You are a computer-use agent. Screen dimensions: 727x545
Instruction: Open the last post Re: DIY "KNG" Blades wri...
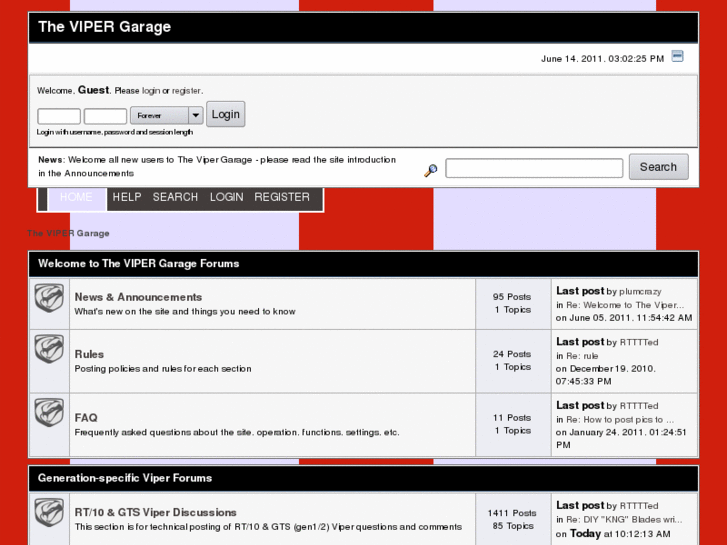(x=624, y=519)
